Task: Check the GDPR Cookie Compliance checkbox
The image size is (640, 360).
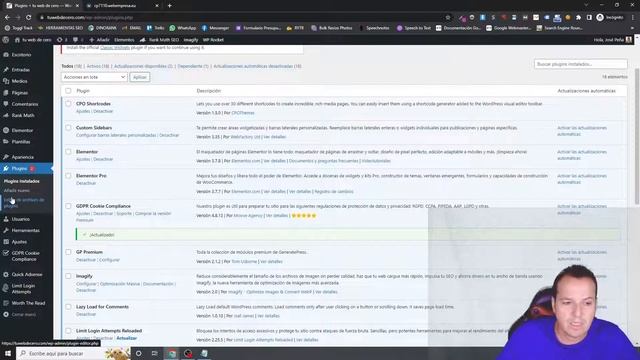Action: 68,206
